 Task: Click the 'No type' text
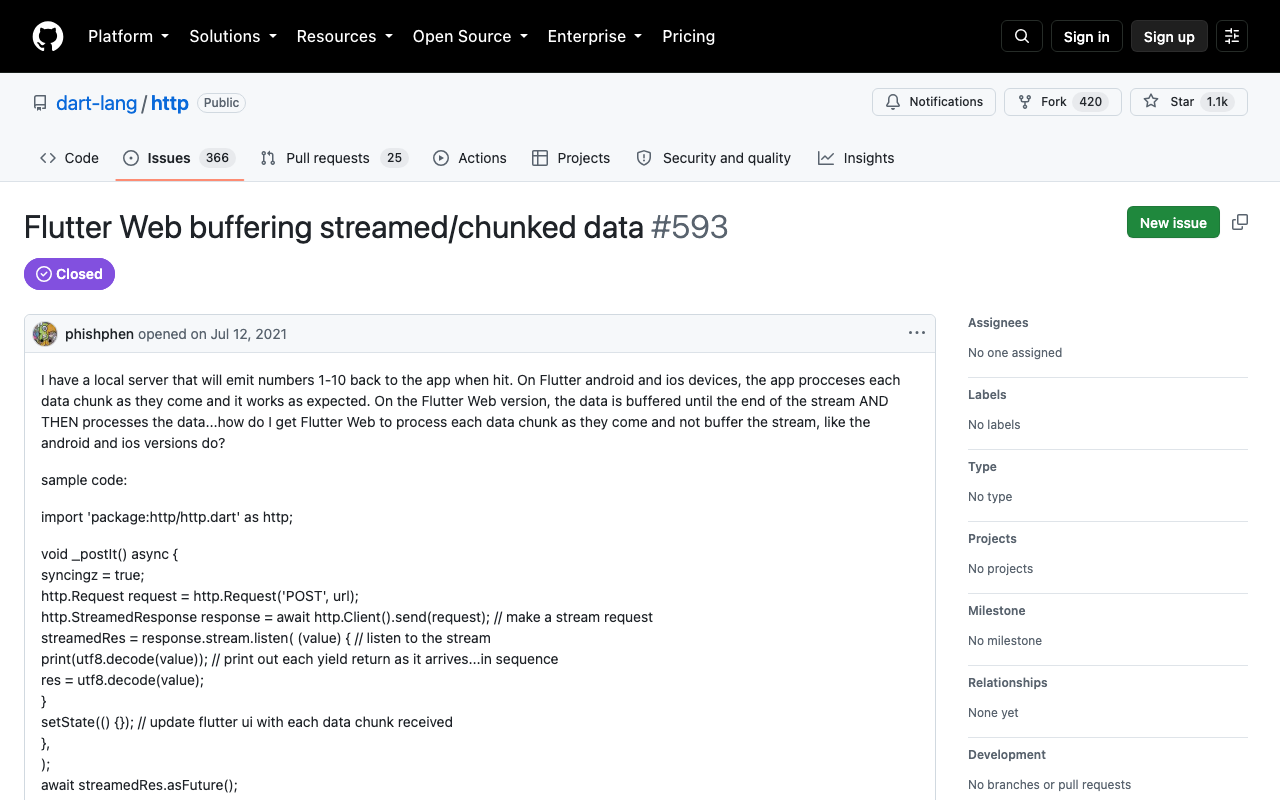pyautogui.click(x=990, y=496)
